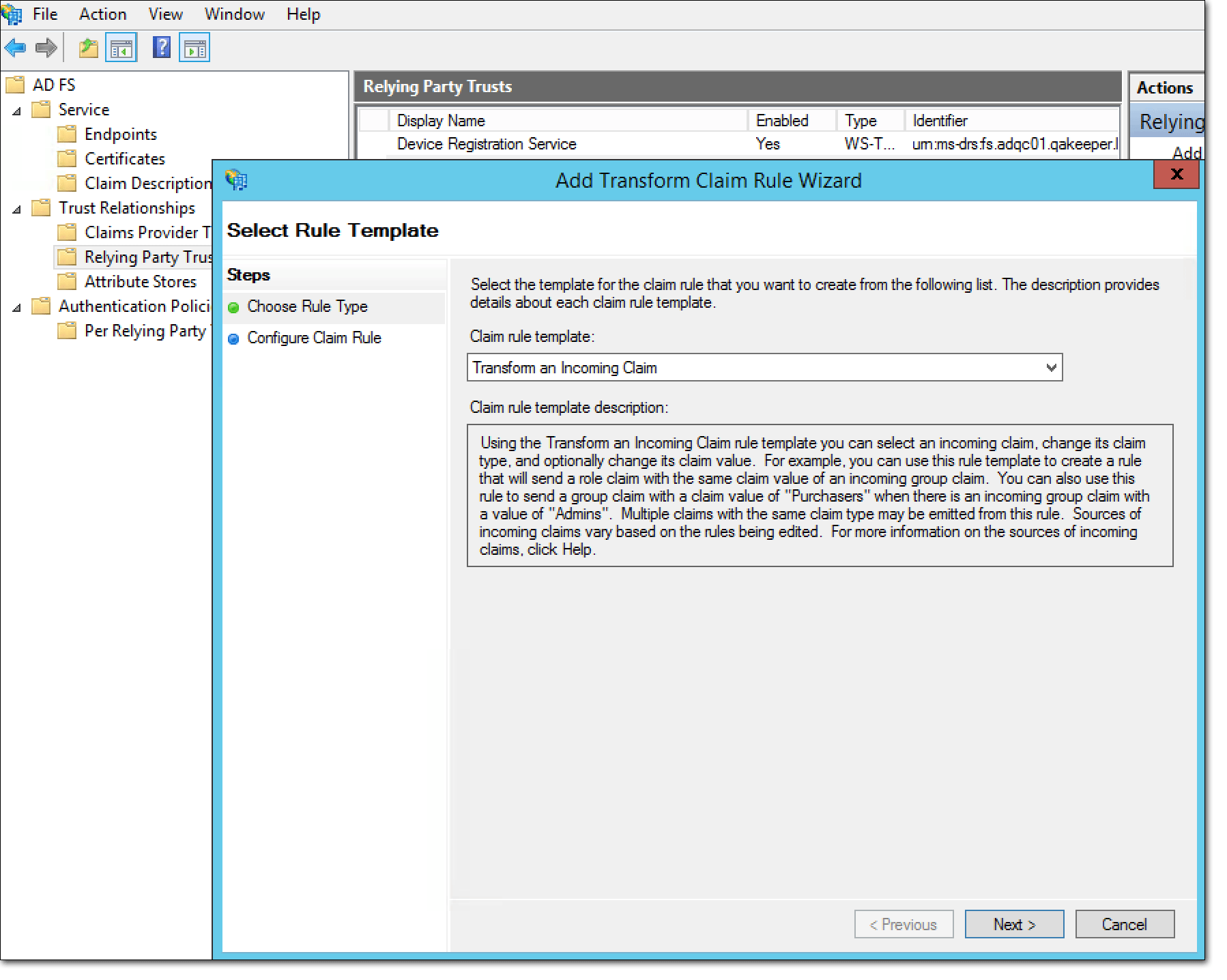Select the Endpoints folder icon
Image resolution: width=1227 pixels, height=980 pixels.
68,134
